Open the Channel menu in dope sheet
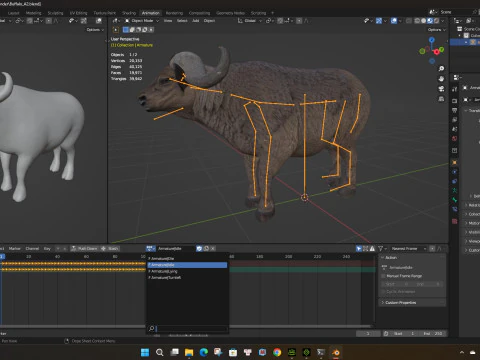Image resolution: width=480 pixels, height=360 pixels. point(32,249)
